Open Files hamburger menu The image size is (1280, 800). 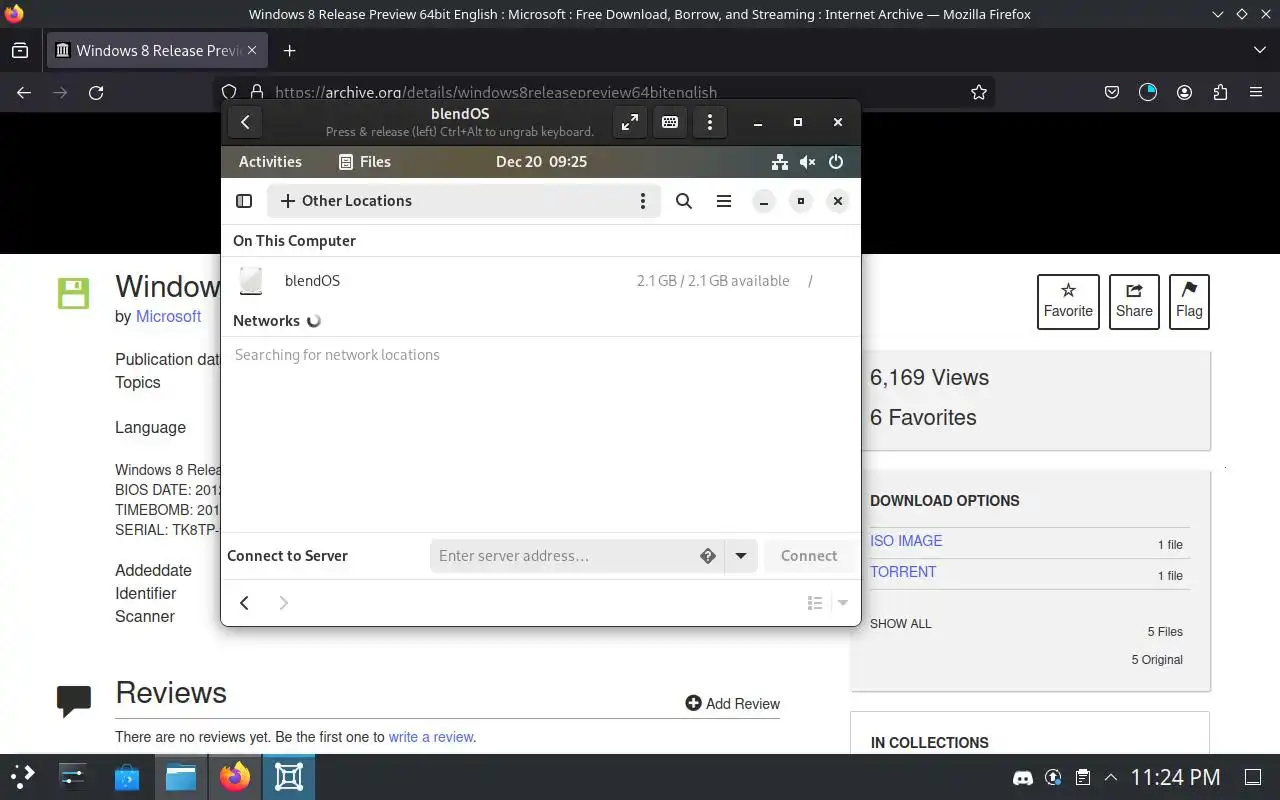pyautogui.click(x=724, y=201)
